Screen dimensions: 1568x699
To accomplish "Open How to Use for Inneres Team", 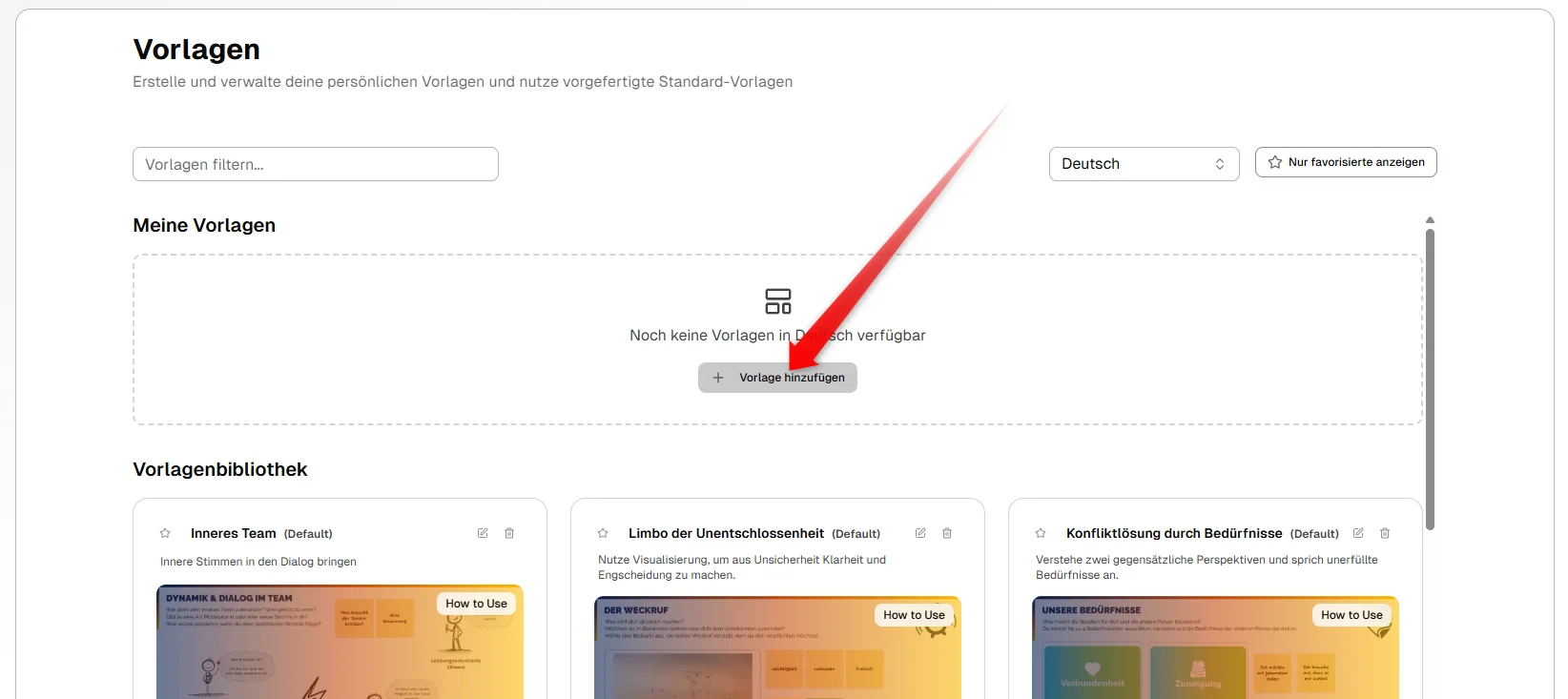I will pos(476,604).
